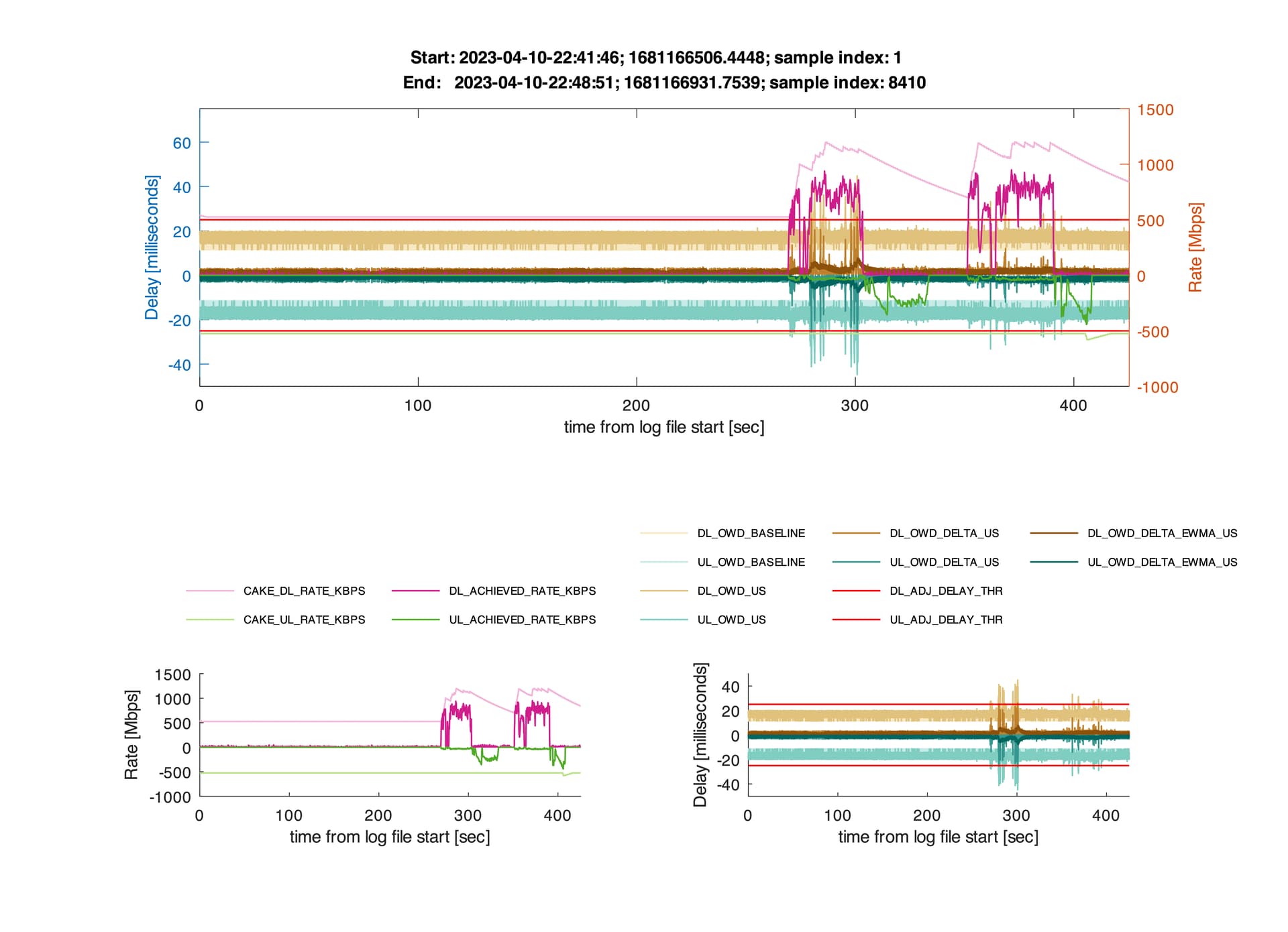Select DL_ACHIEVED_RATE_KBPS legend line swatch
Image resolution: width=1288 pixels, height=932 pixels.
(415, 591)
